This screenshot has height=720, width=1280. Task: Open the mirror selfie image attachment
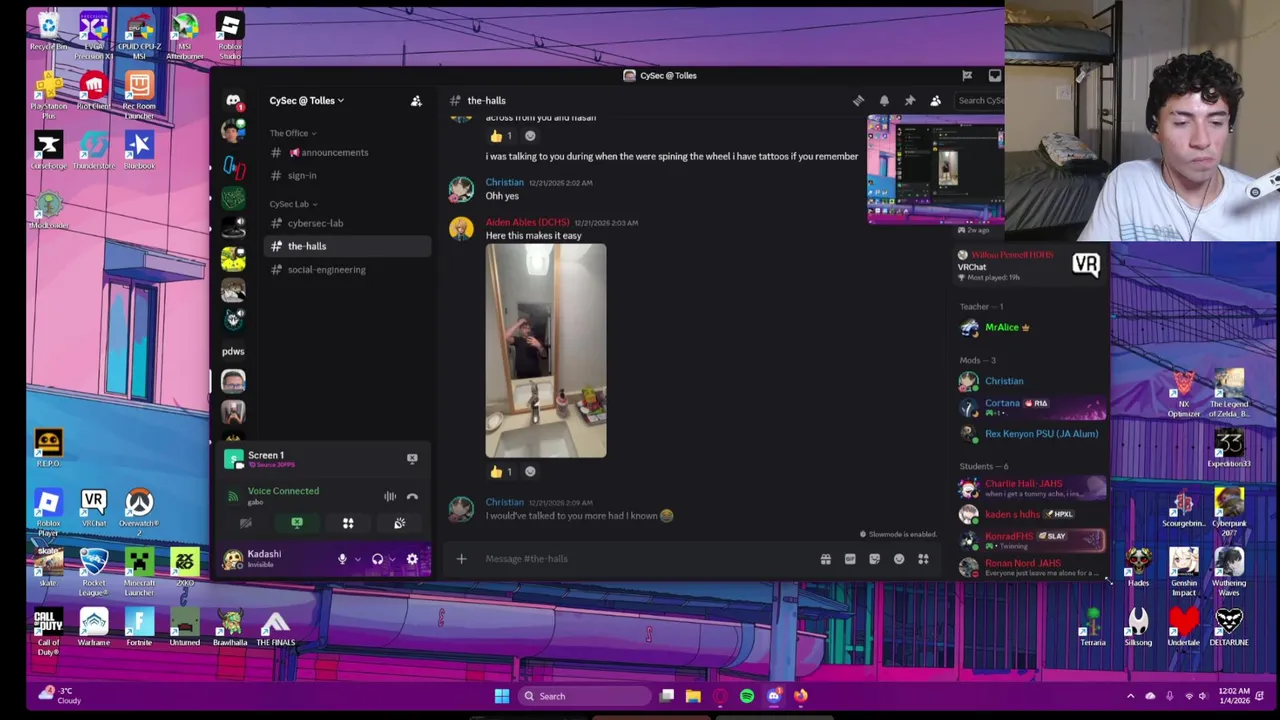tap(546, 351)
